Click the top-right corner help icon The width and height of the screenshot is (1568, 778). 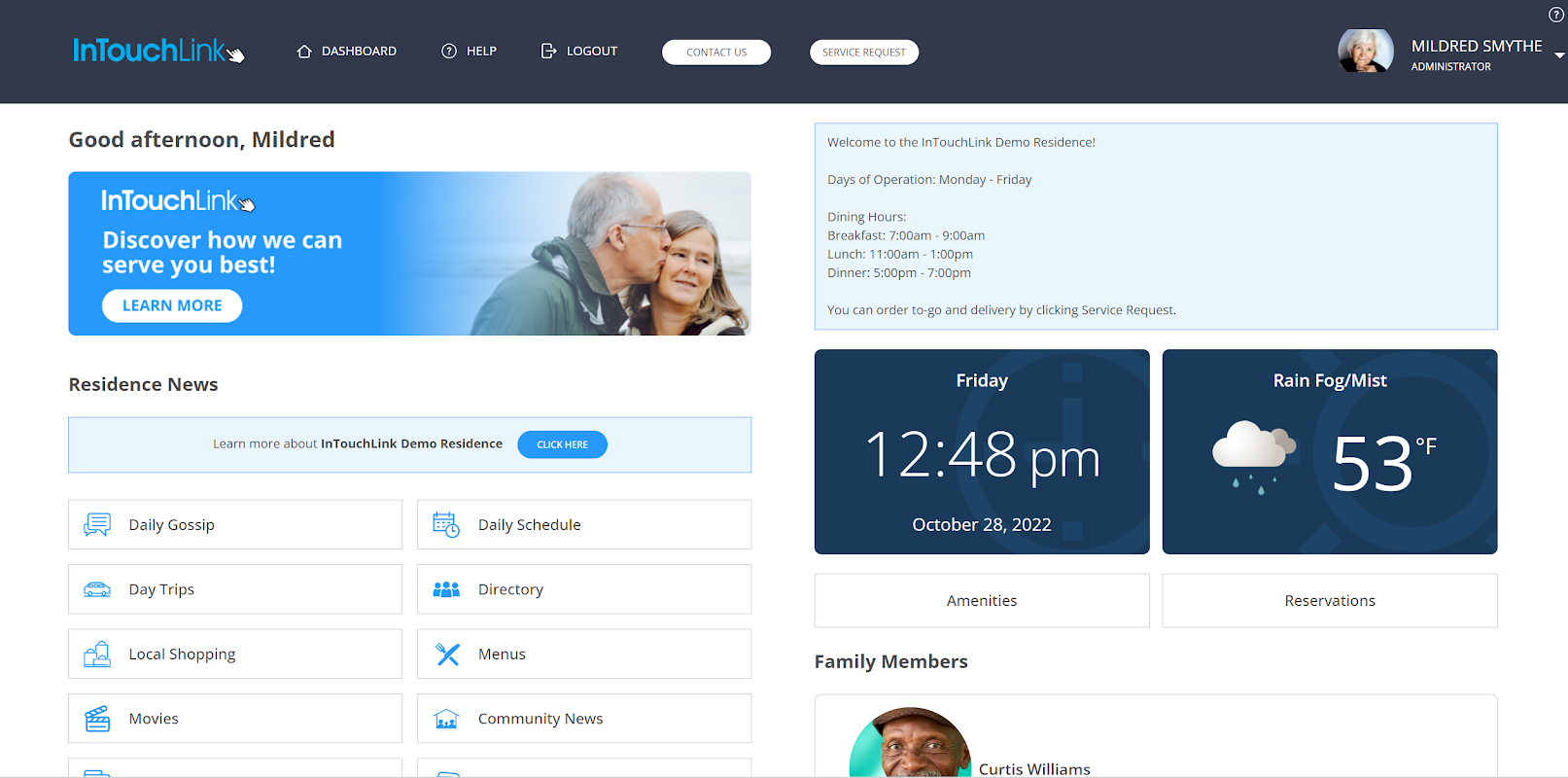(1556, 15)
